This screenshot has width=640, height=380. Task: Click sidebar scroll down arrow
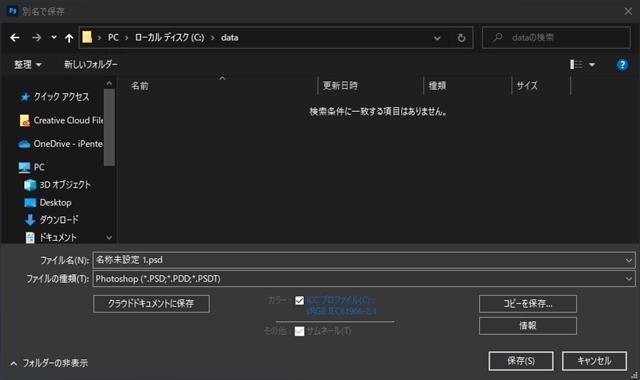tap(109, 238)
